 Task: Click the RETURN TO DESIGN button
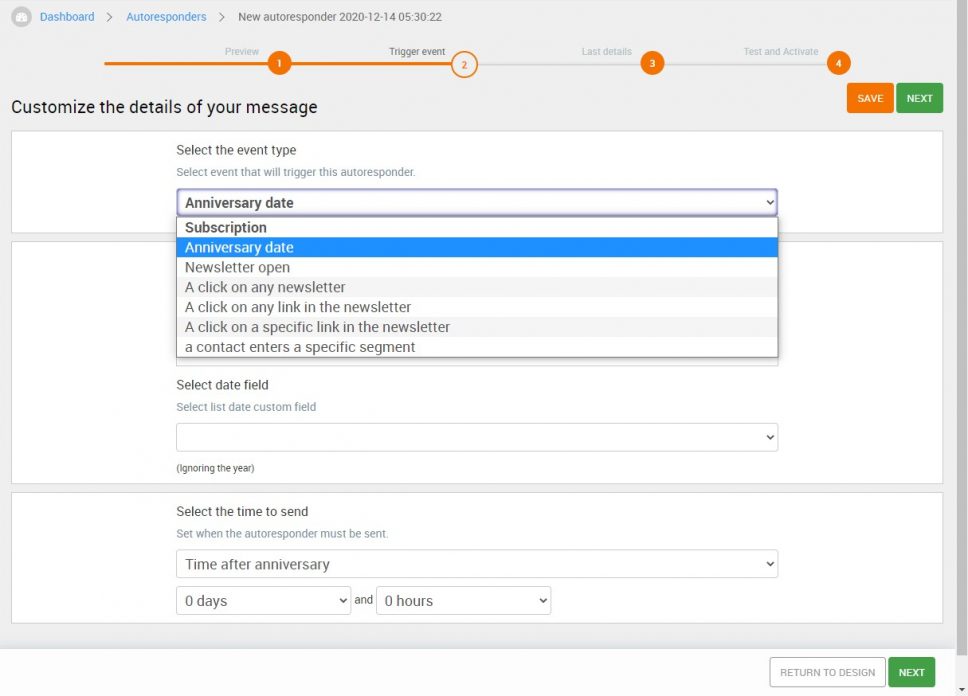click(x=827, y=672)
